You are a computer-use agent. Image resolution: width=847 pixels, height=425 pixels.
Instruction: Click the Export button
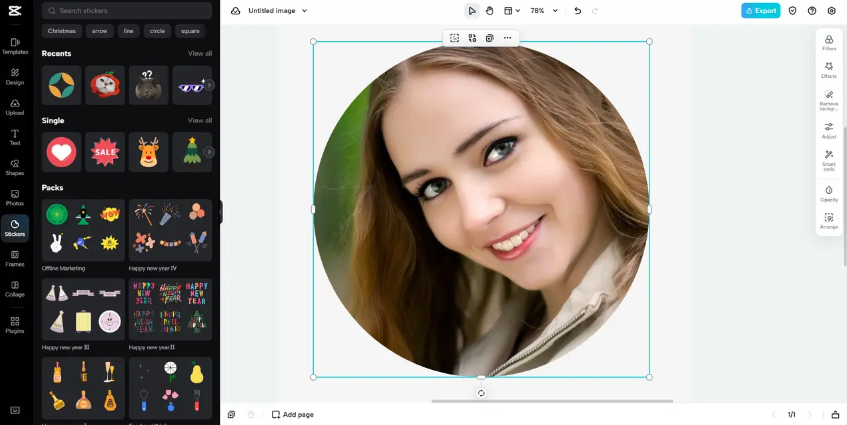(x=760, y=11)
